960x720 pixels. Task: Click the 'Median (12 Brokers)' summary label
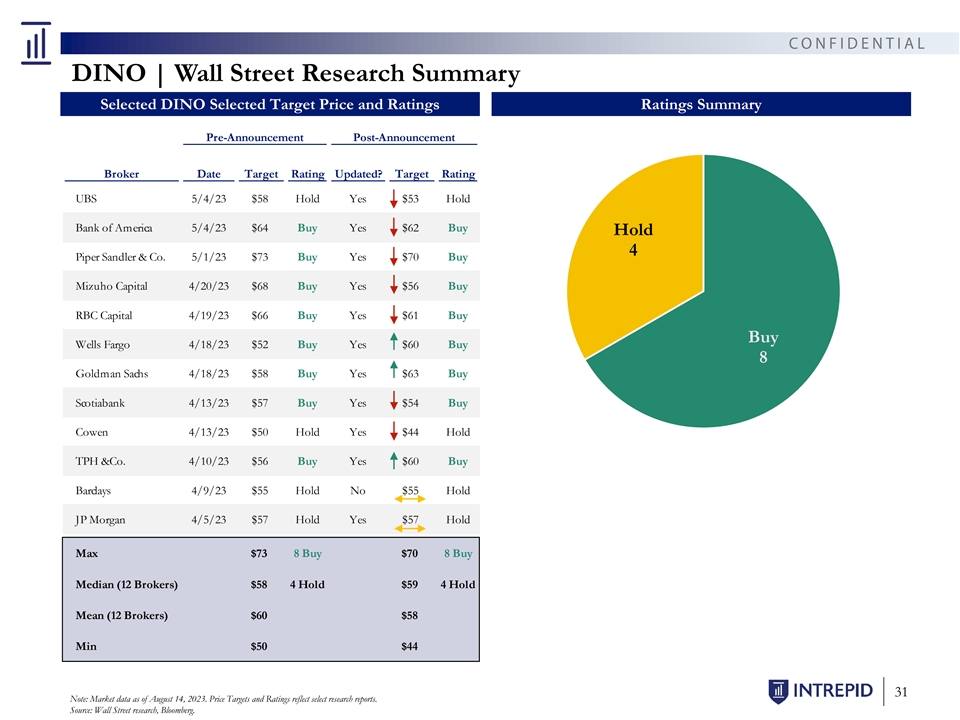[127, 585]
